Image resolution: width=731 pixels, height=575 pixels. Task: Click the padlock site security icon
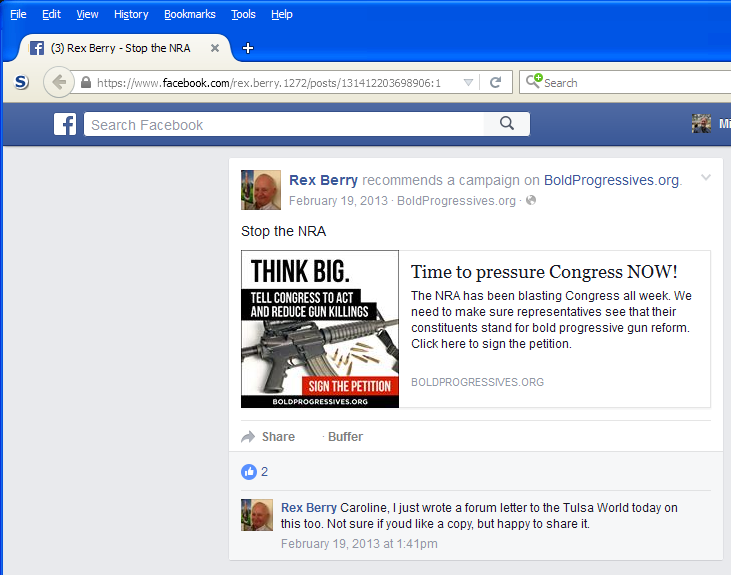(86, 83)
